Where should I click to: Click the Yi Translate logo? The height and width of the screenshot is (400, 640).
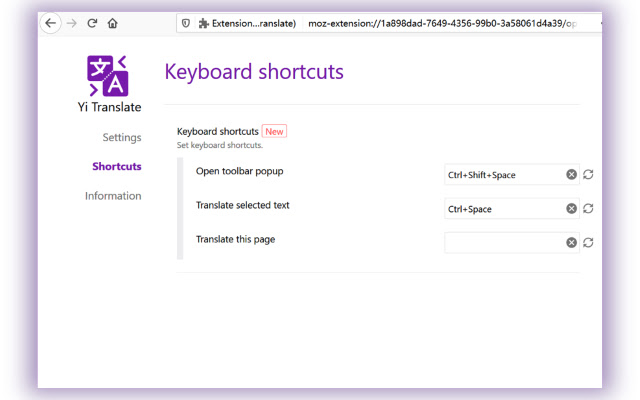point(108,76)
